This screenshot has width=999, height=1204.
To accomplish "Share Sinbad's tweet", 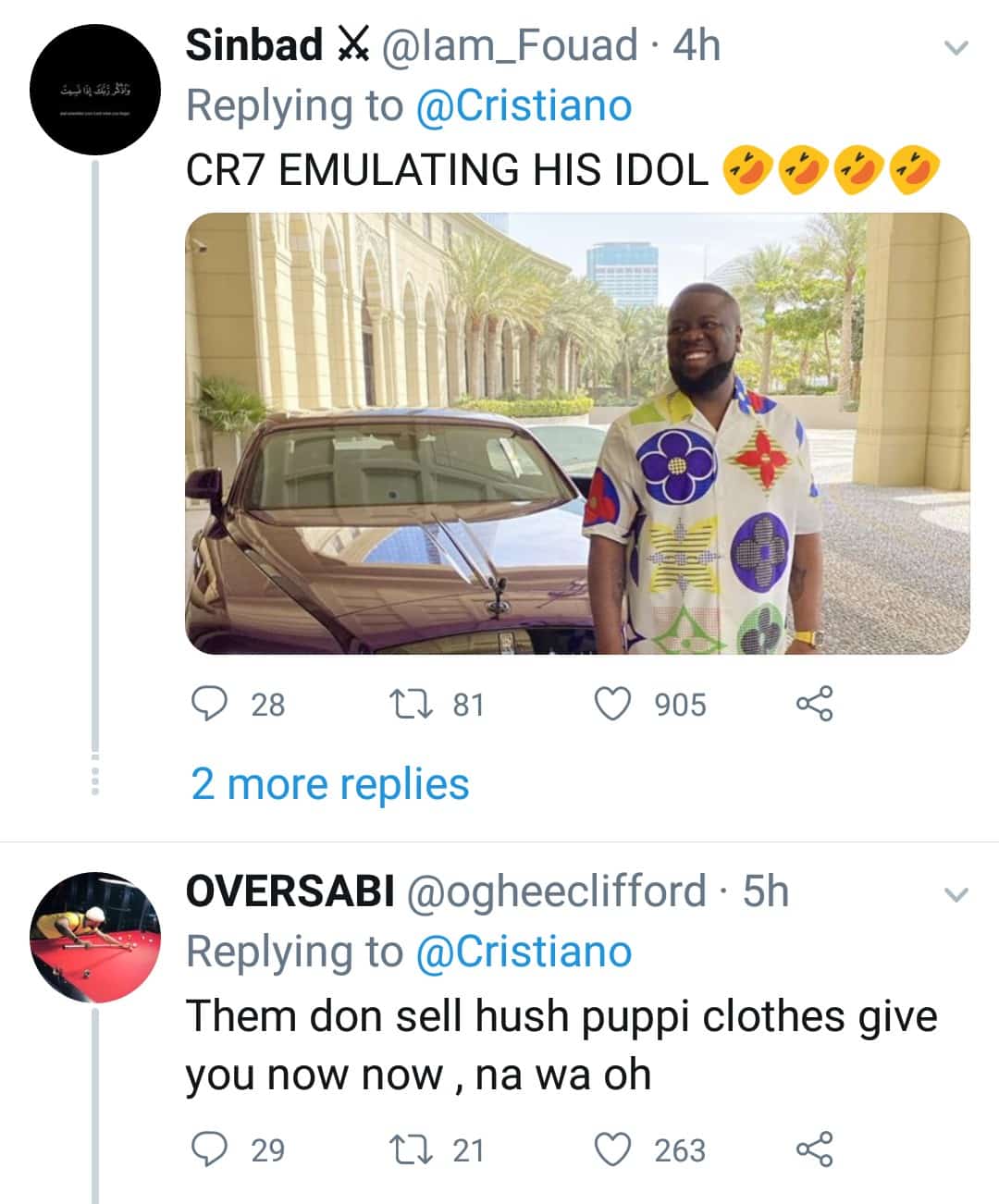I will tap(814, 704).
